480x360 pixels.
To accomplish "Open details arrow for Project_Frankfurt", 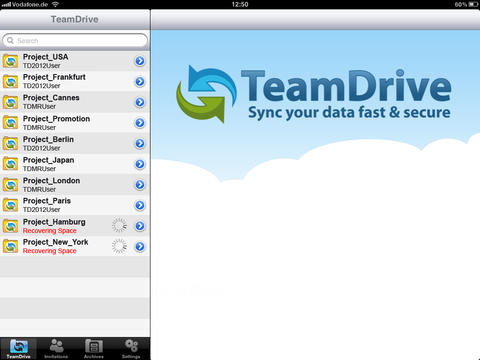I will (x=140, y=82).
